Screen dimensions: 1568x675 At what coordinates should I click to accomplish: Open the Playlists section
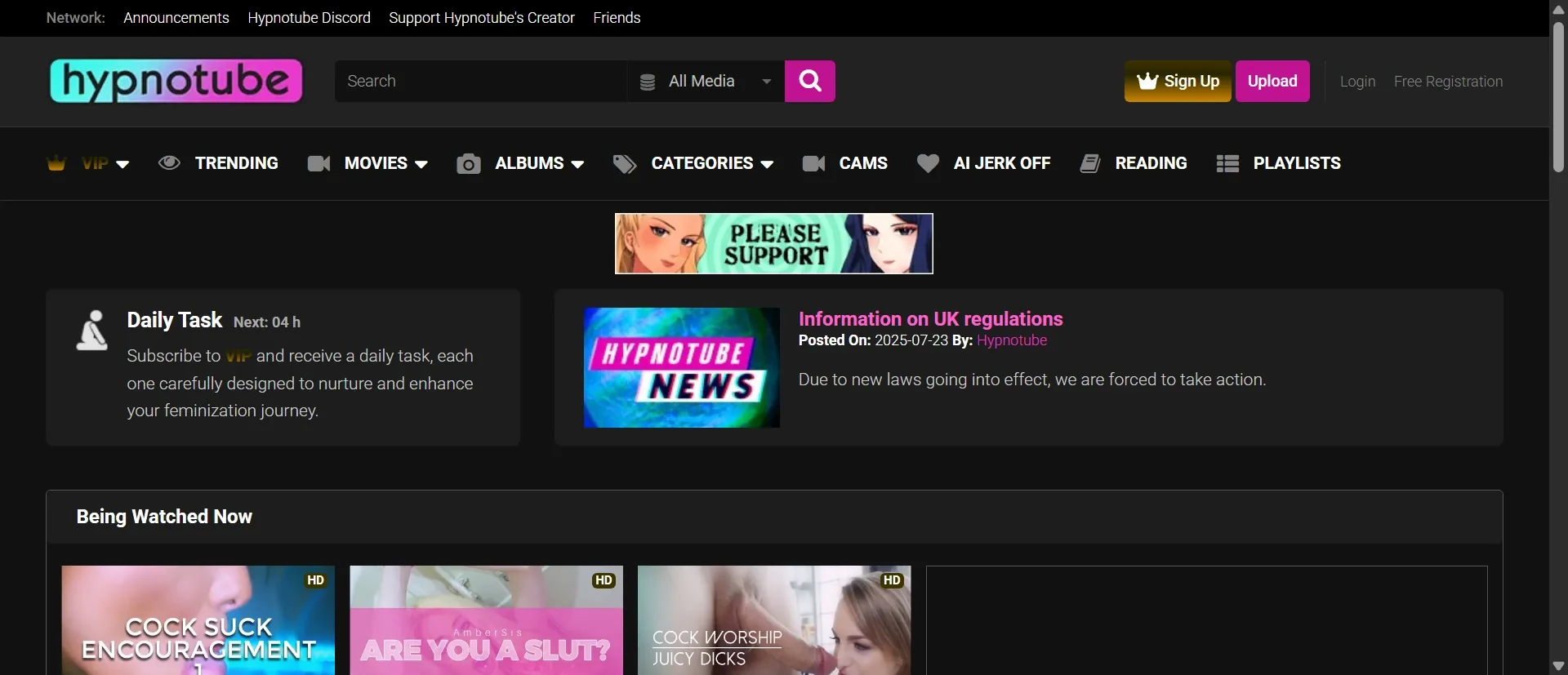[x=1297, y=163]
